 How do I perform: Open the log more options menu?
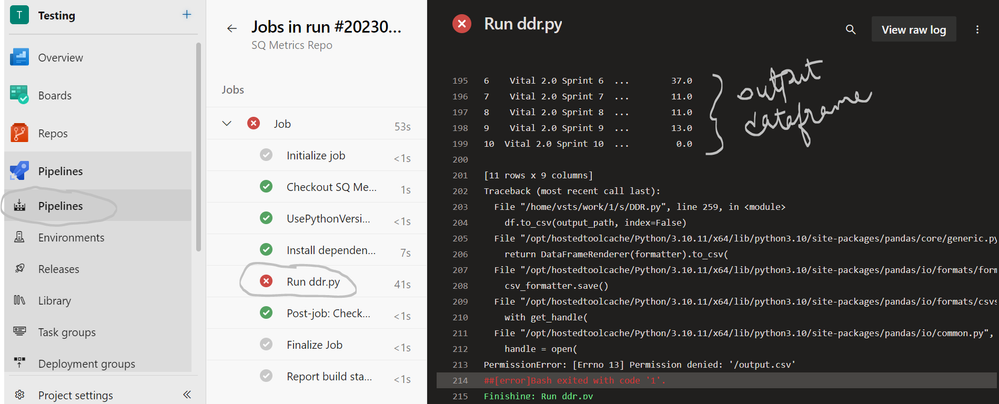977,29
